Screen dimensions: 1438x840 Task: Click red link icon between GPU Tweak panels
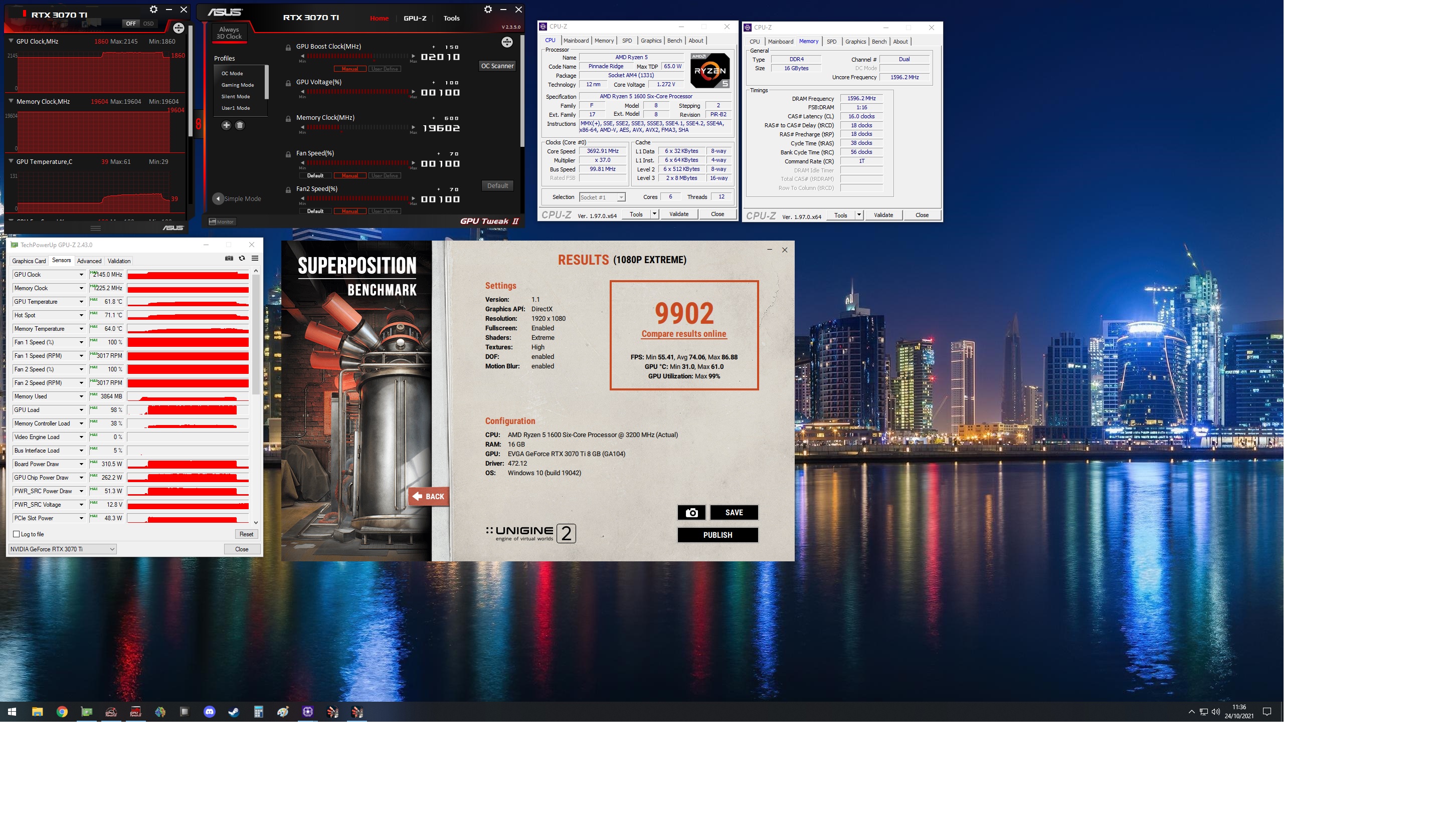(x=198, y=124)
